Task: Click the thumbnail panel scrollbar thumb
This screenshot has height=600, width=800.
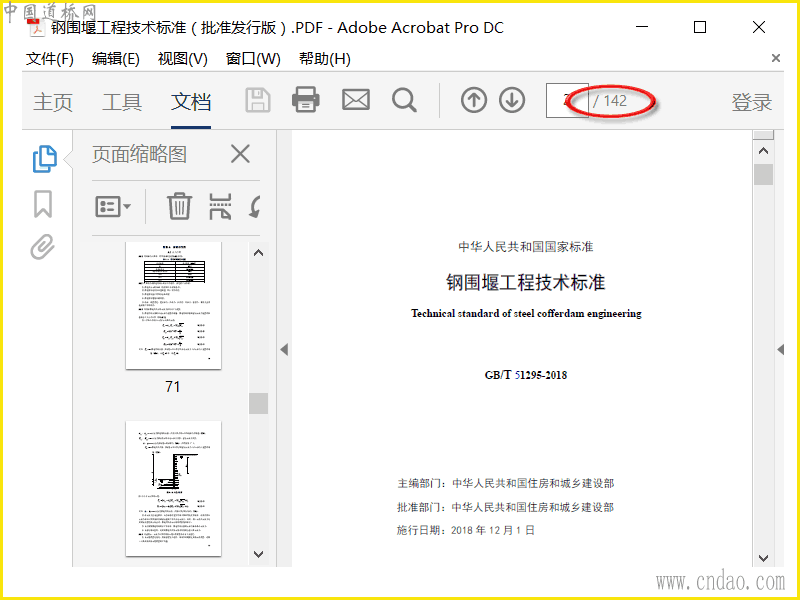Action: pyautogui.click(x=259, y=403)
